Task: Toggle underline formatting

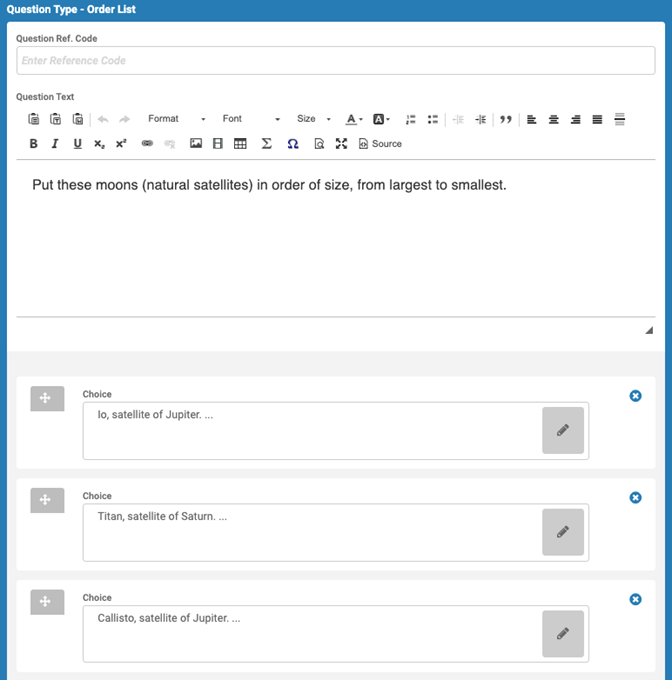Action: point(78,144)
